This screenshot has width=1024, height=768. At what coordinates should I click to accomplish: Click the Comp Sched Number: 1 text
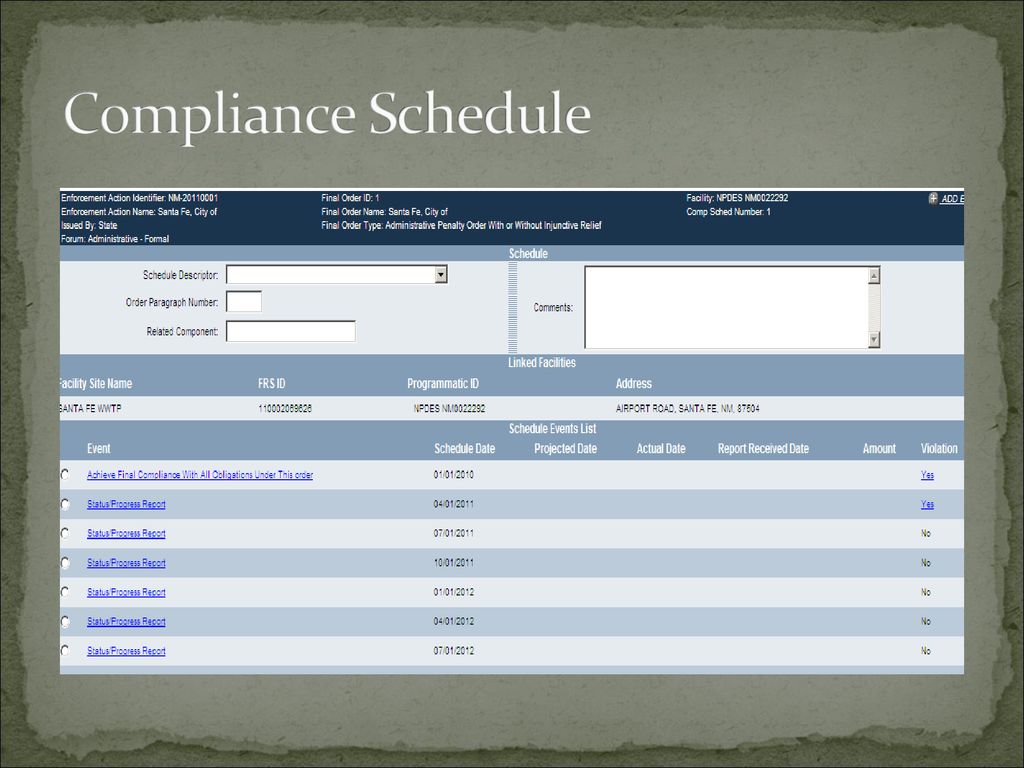pyautogui.click(x=728, y=212)
